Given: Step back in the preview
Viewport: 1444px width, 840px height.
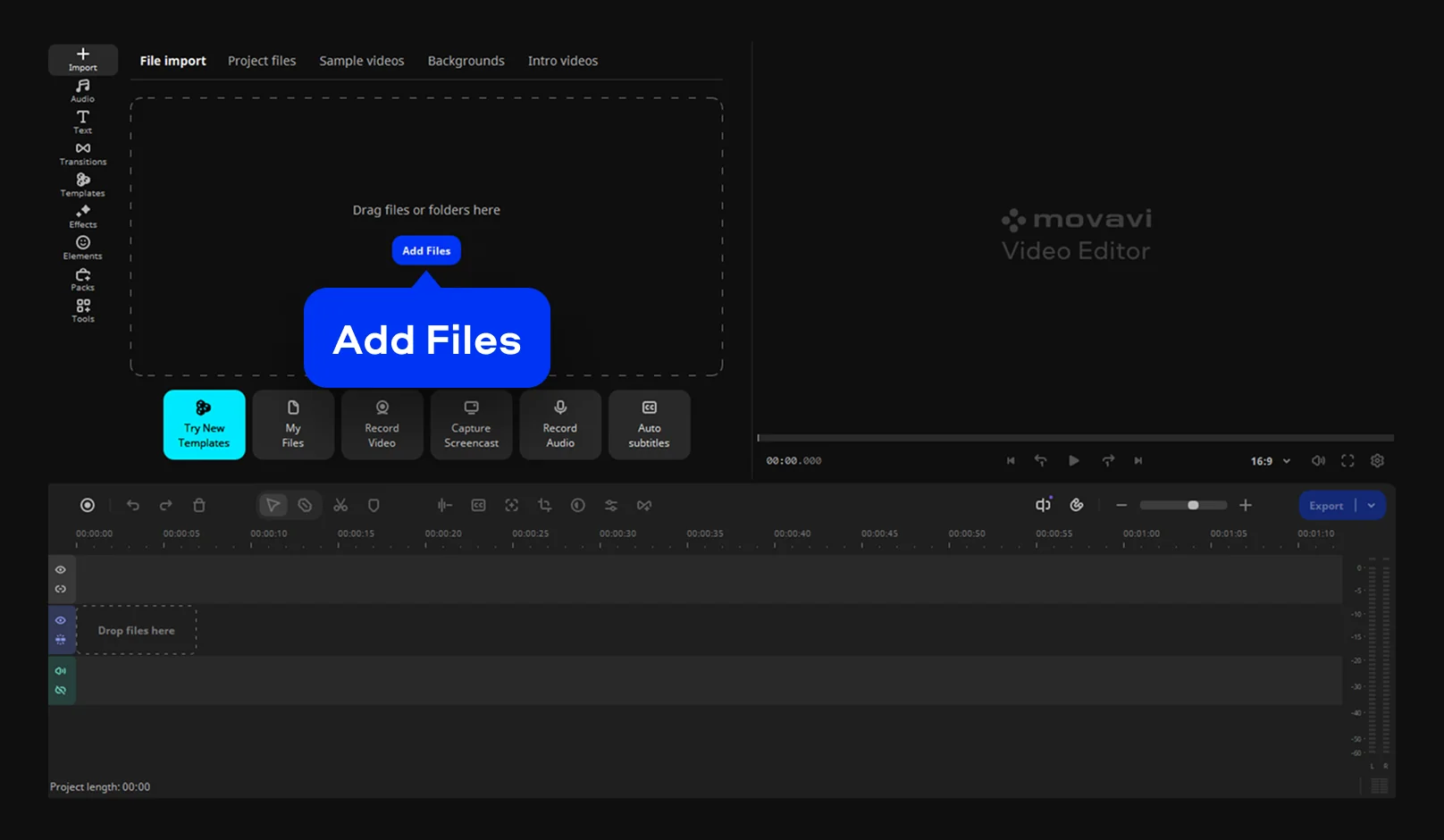Looking at the screenshot, I should tap(1041, 461).
